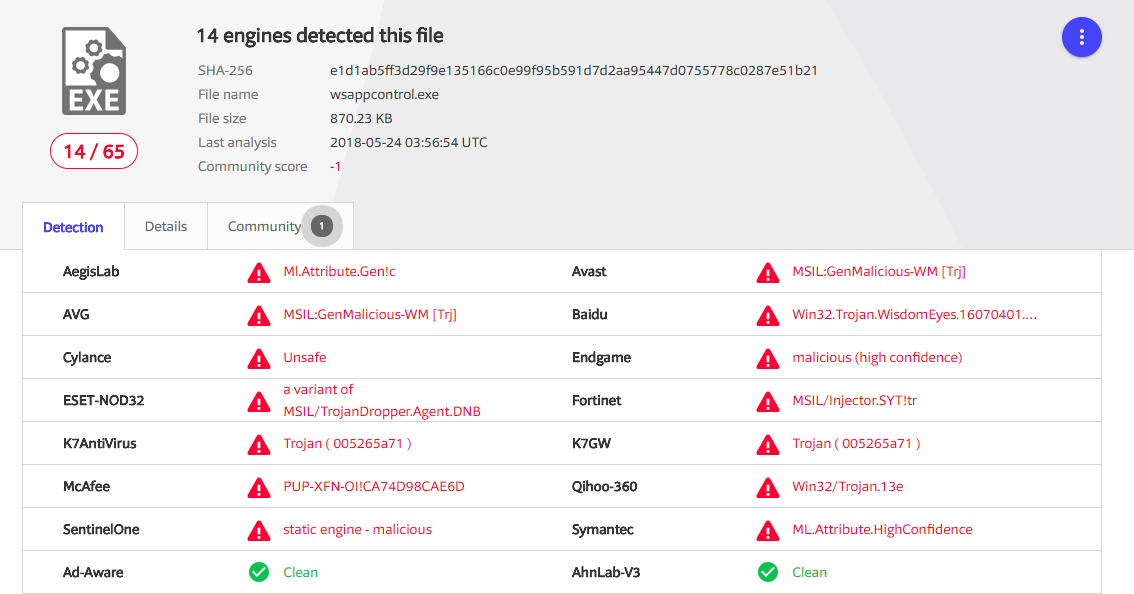Open the three-dot more options menu

(1081, 38)
